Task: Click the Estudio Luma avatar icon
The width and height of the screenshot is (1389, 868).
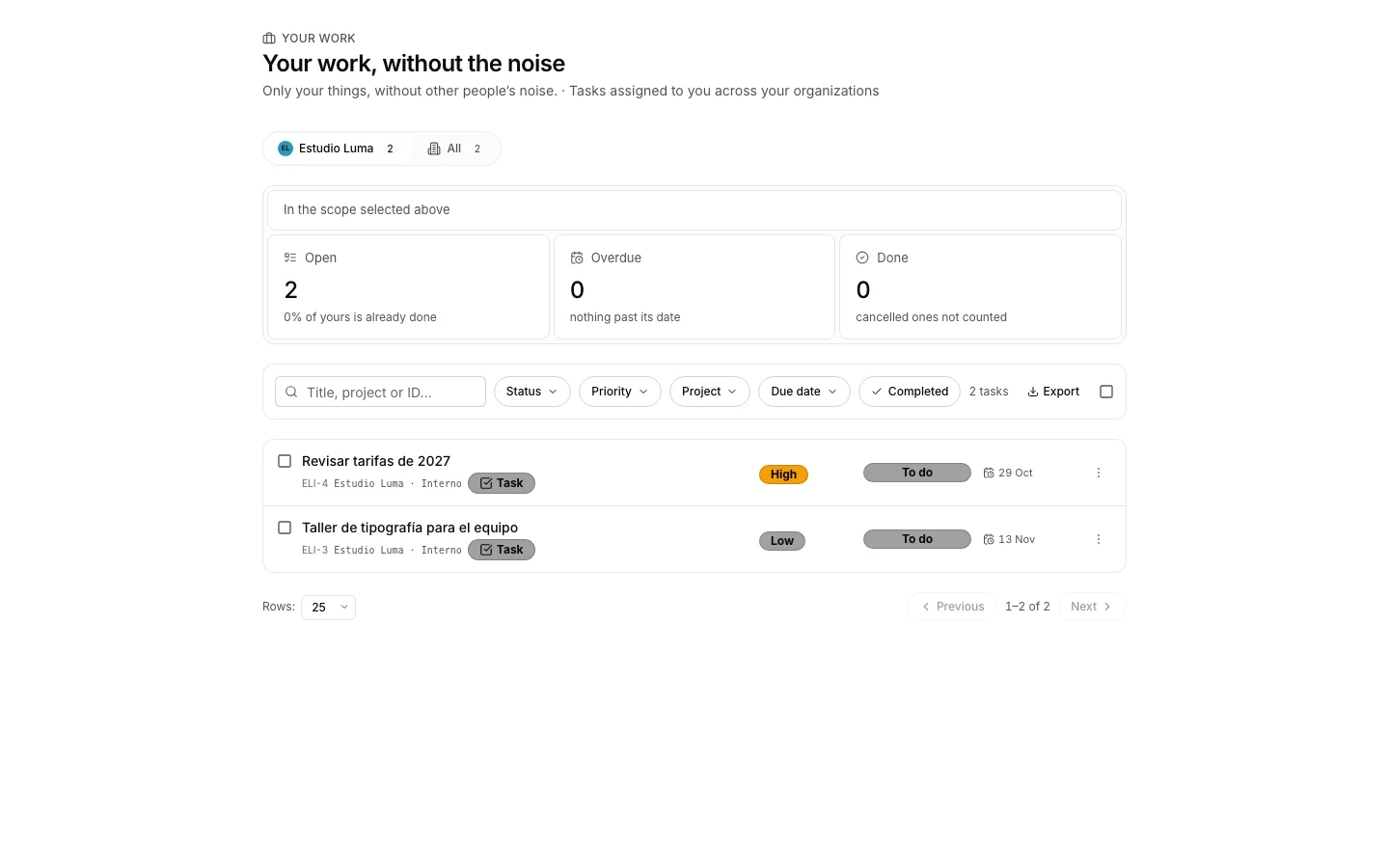Action: [286, 149]
